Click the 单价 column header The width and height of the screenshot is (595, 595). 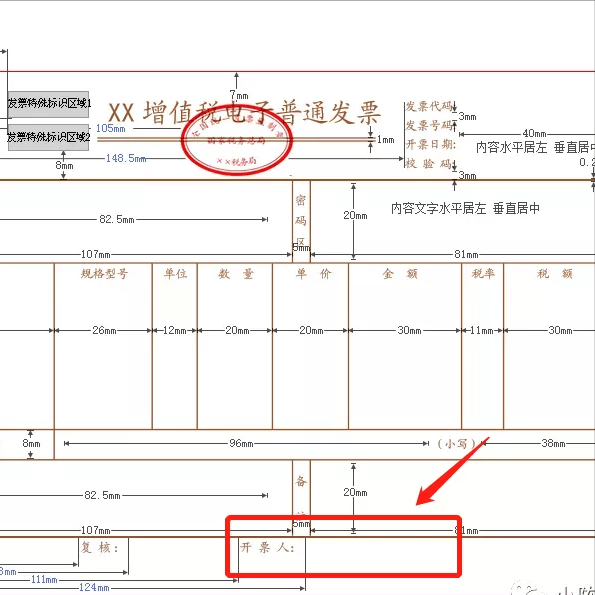tap(313, 274)
